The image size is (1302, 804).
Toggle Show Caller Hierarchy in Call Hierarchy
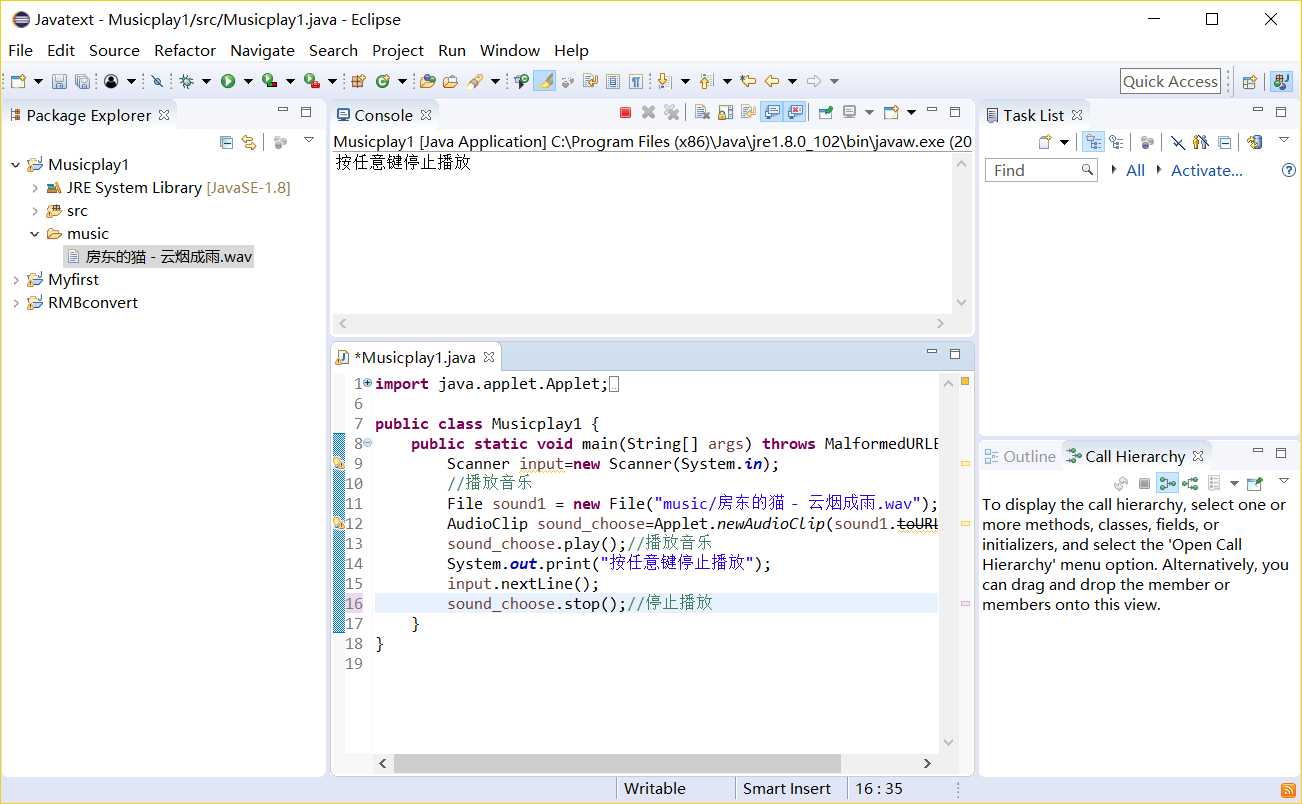click(x=1166, y=483)
